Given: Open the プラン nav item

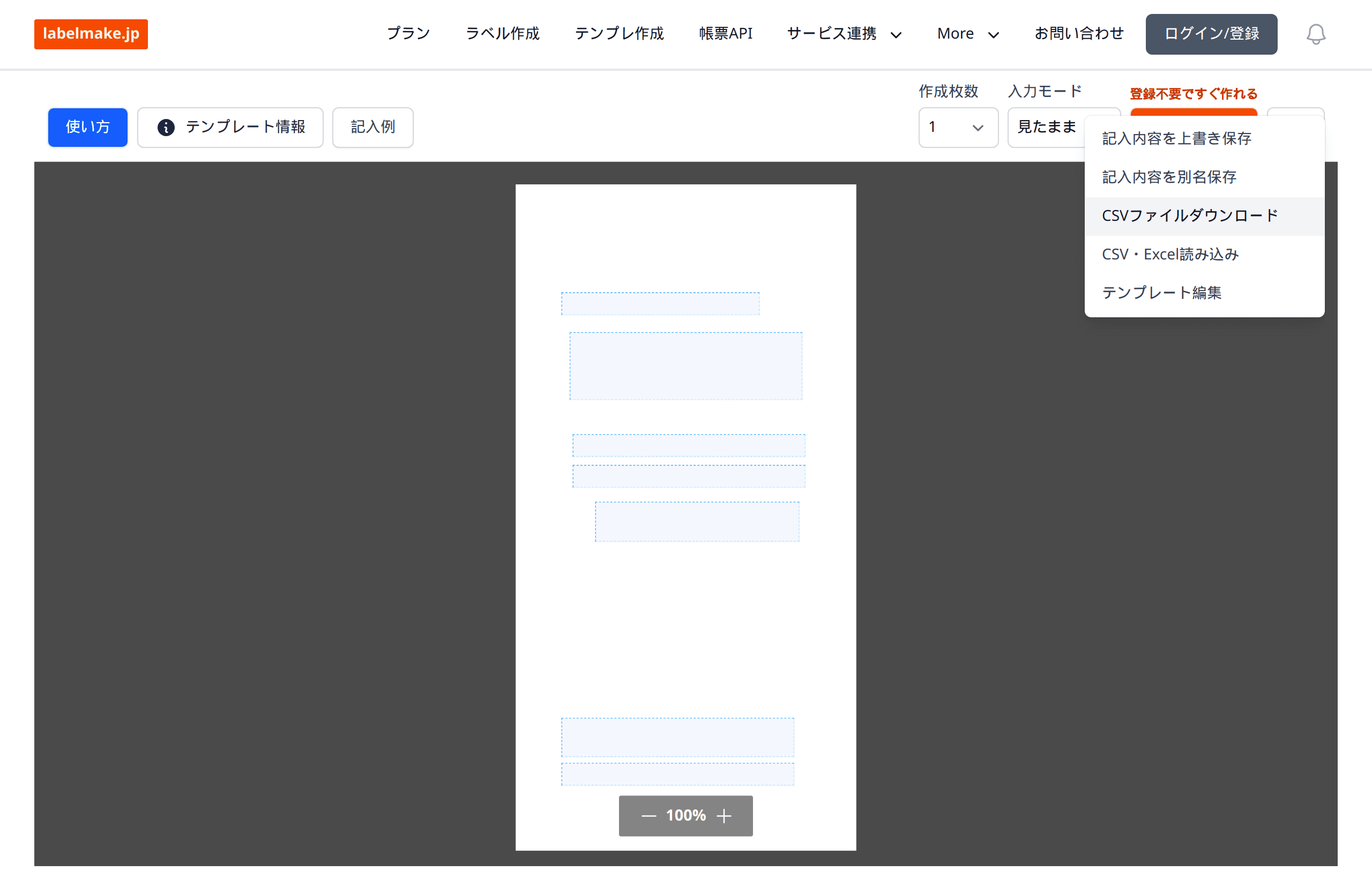Looking at the screenshot, I should pyautogui.click(x=407, y=34).
